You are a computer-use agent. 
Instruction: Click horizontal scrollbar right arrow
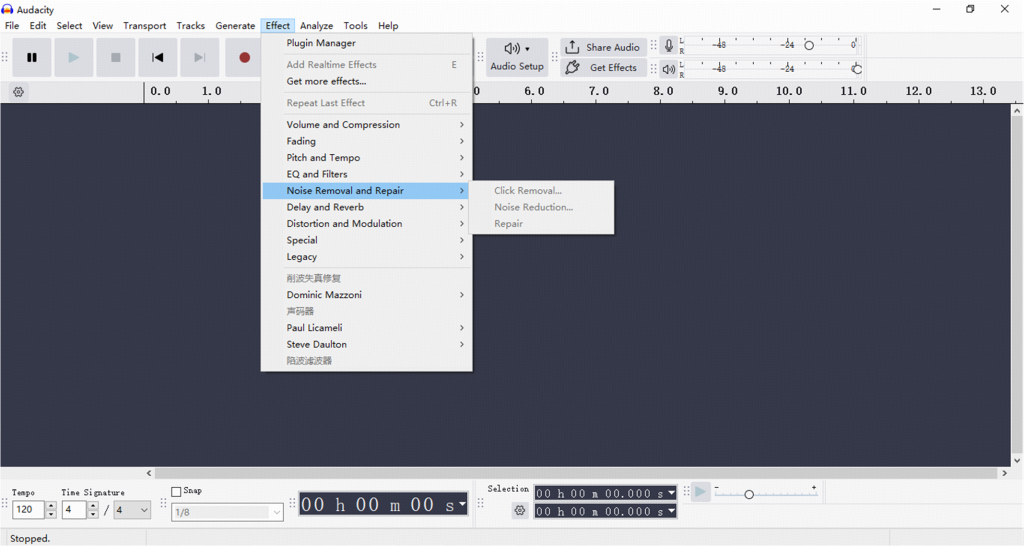click(x=1004, y=473)
